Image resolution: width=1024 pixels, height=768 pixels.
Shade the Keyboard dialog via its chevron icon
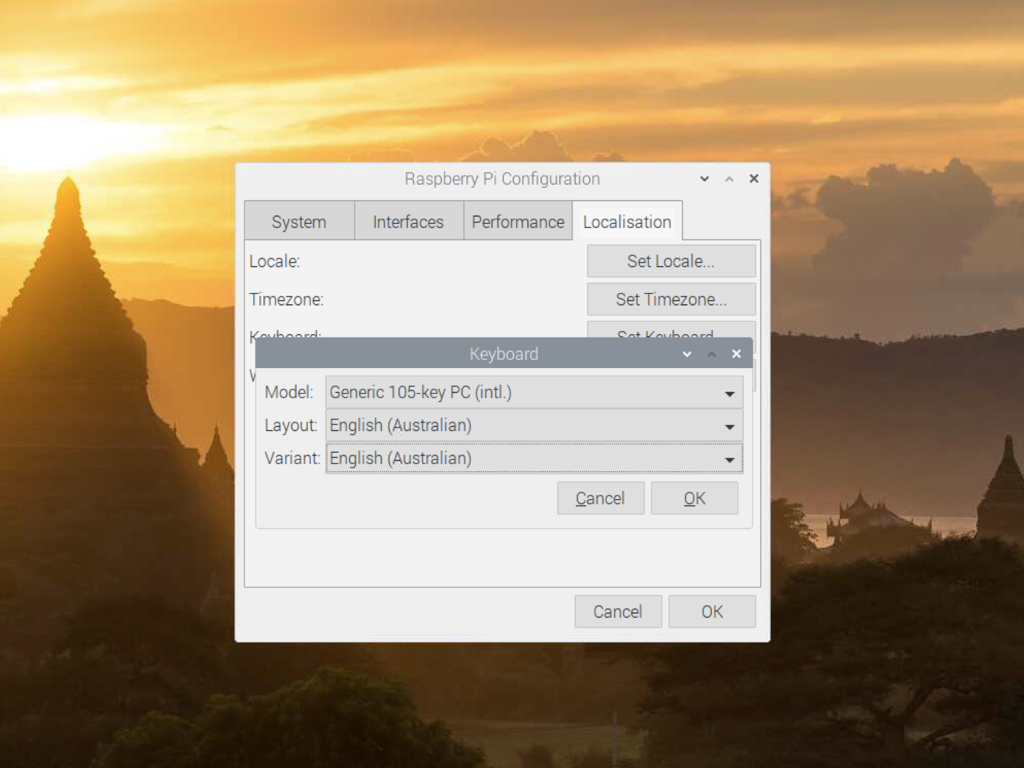pos(687,353)
